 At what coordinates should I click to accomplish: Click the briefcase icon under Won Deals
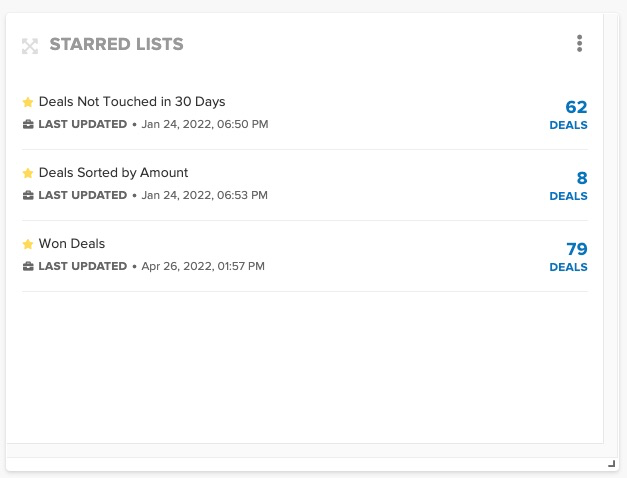pos(28,267)
